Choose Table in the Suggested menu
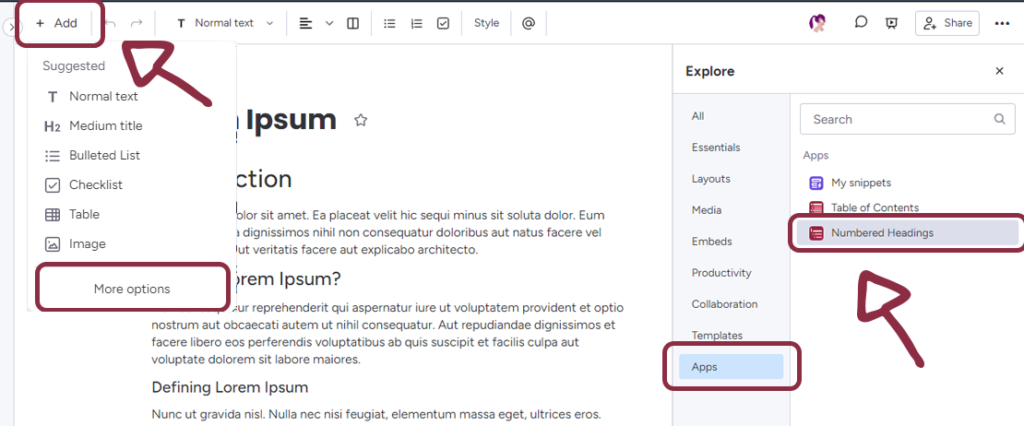This screenshot has height=426, width=1024. [x=84, y=214]
